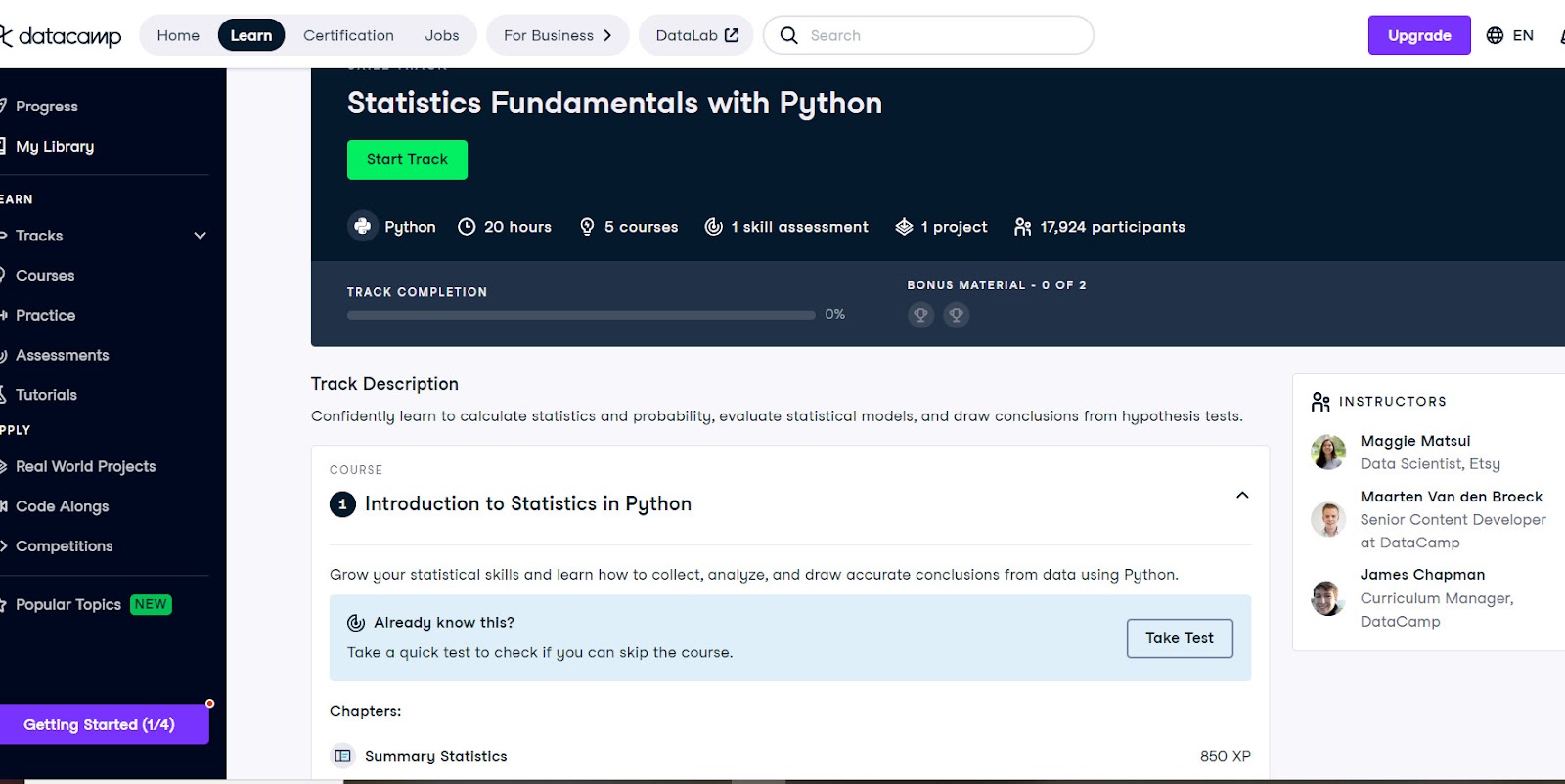Image resolution: width=1565 pixels, height=784 pixels.
Task: Click the skill assessment icon
Action: click(714, 227)
